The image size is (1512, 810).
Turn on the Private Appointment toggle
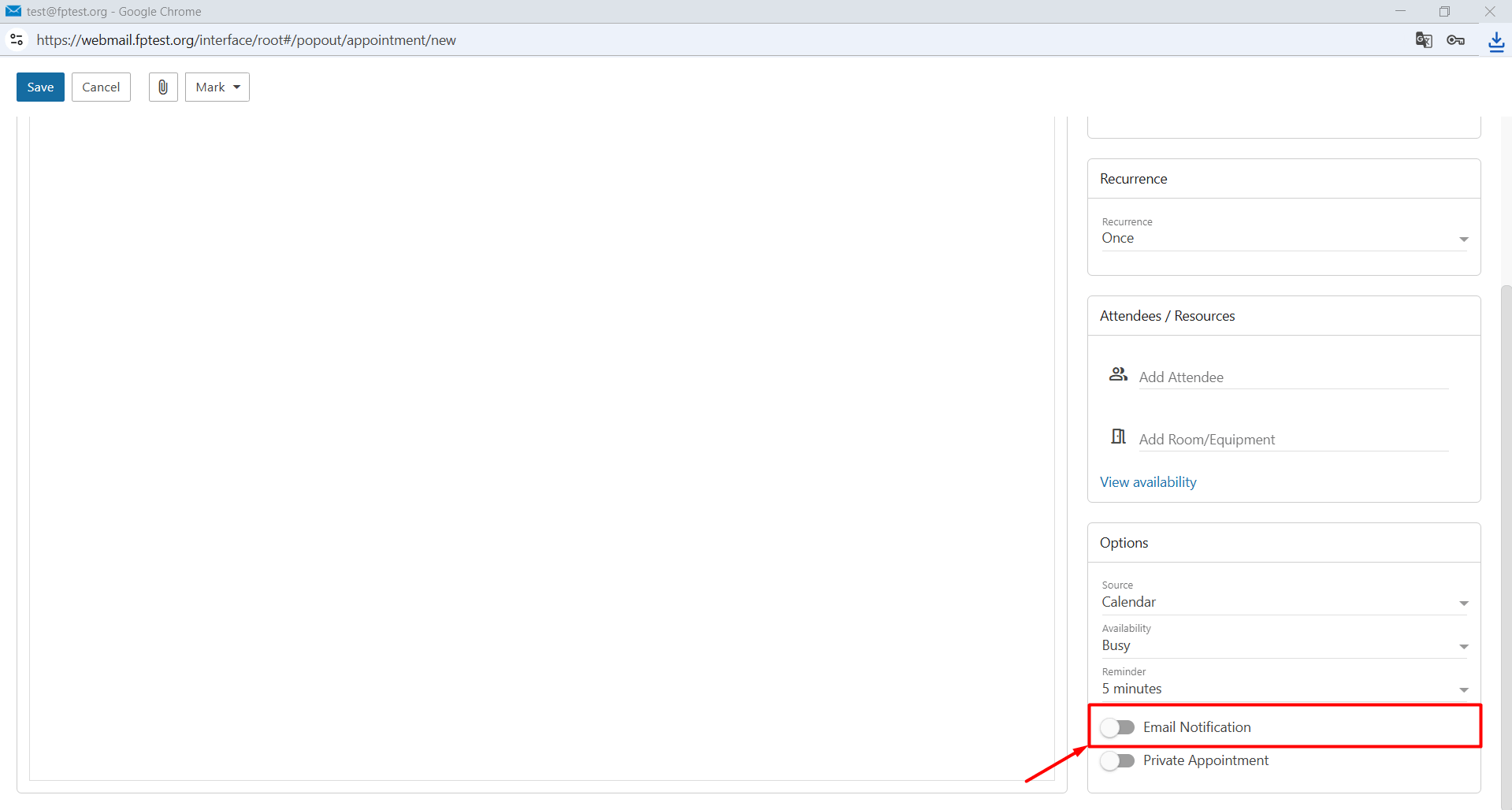click(x=1117, y=760)
